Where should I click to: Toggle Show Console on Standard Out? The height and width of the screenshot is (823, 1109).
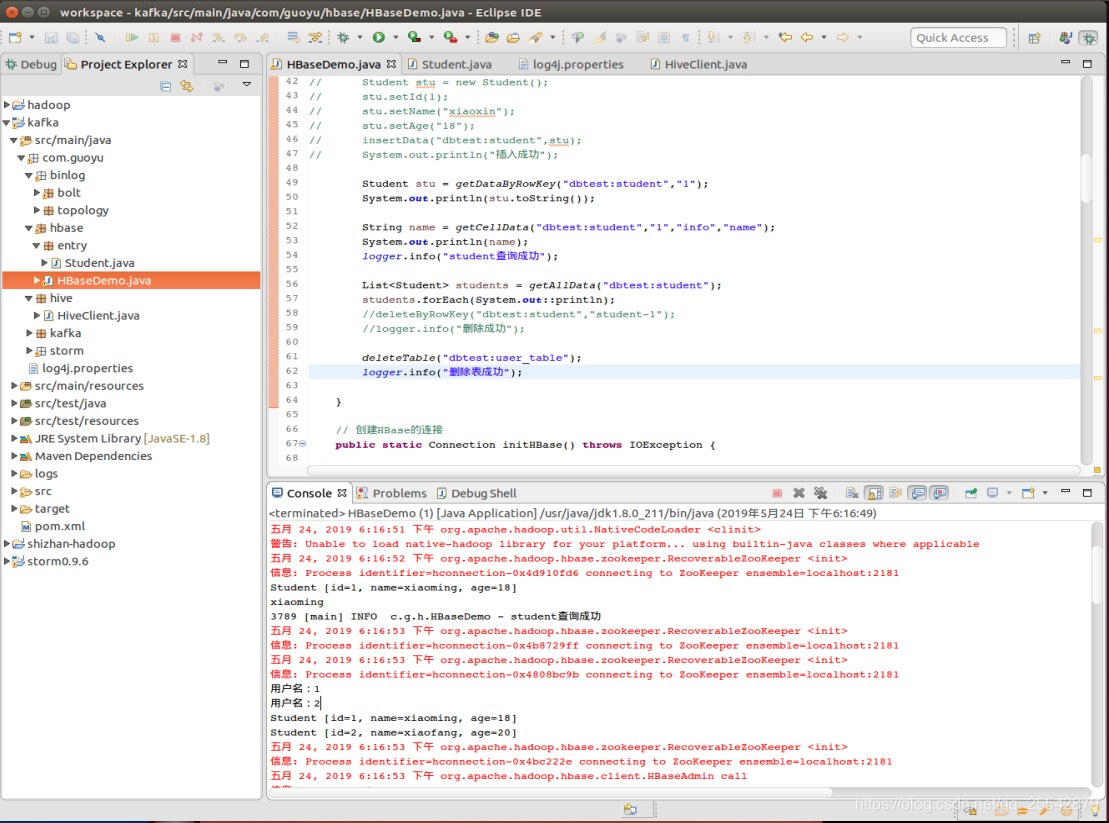tap(917, 493)
